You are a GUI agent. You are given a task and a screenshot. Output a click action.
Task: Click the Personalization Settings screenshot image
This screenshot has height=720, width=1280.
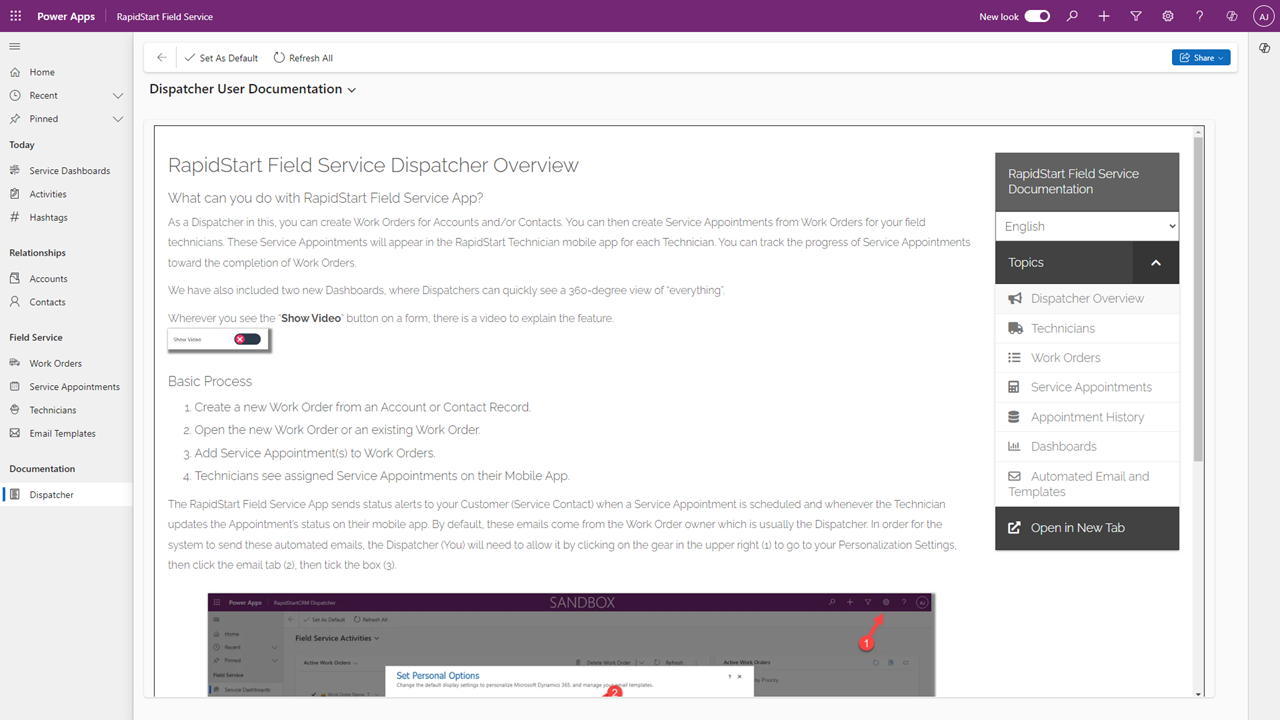tap(571, 644)
